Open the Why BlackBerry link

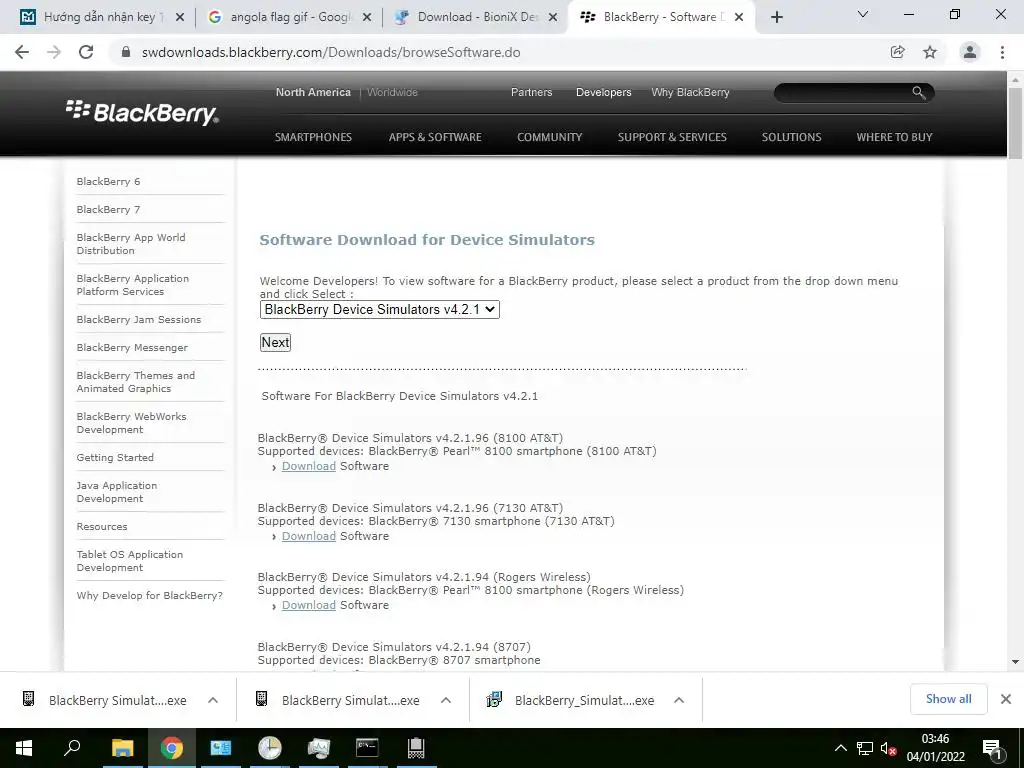coord(690,92)
